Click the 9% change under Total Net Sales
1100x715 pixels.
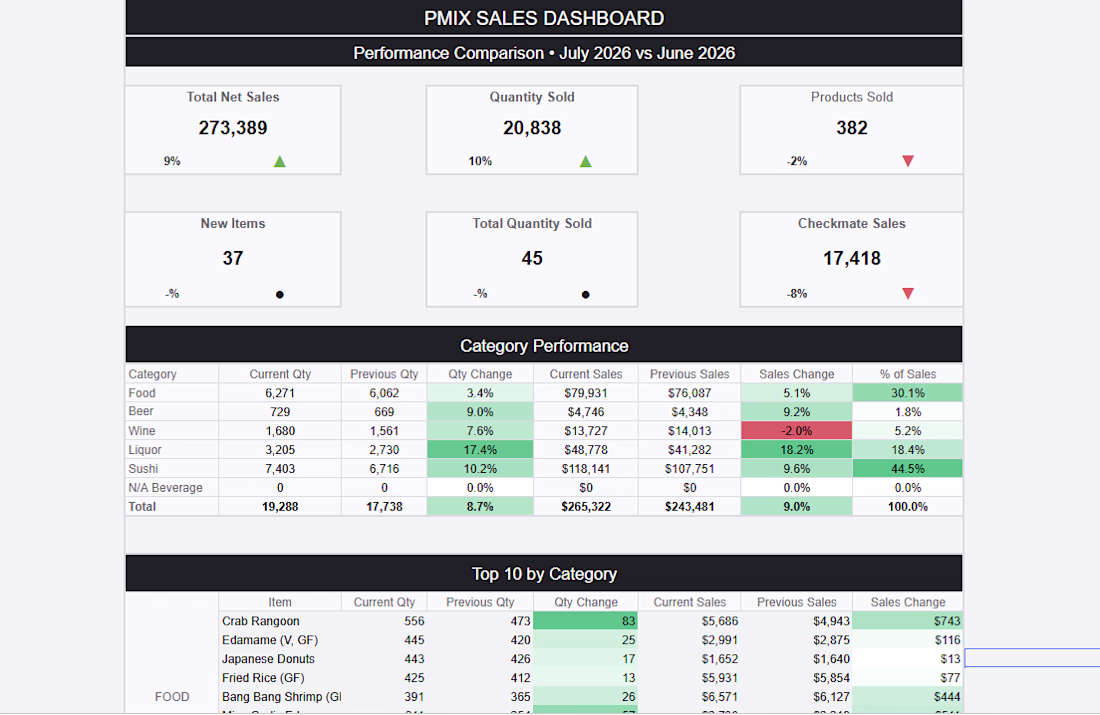[172, 161]
